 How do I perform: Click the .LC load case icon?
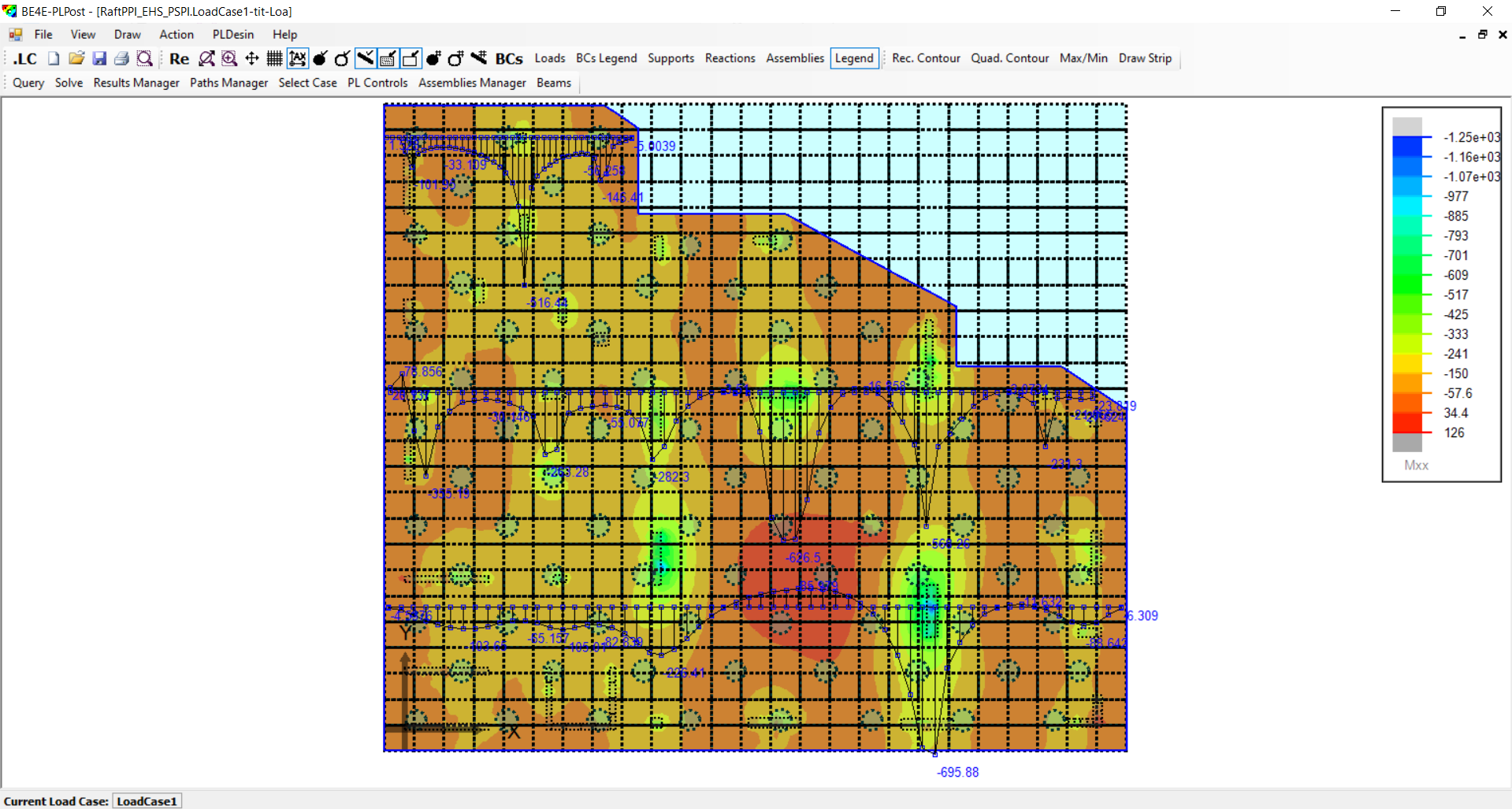tap(25, 58)
